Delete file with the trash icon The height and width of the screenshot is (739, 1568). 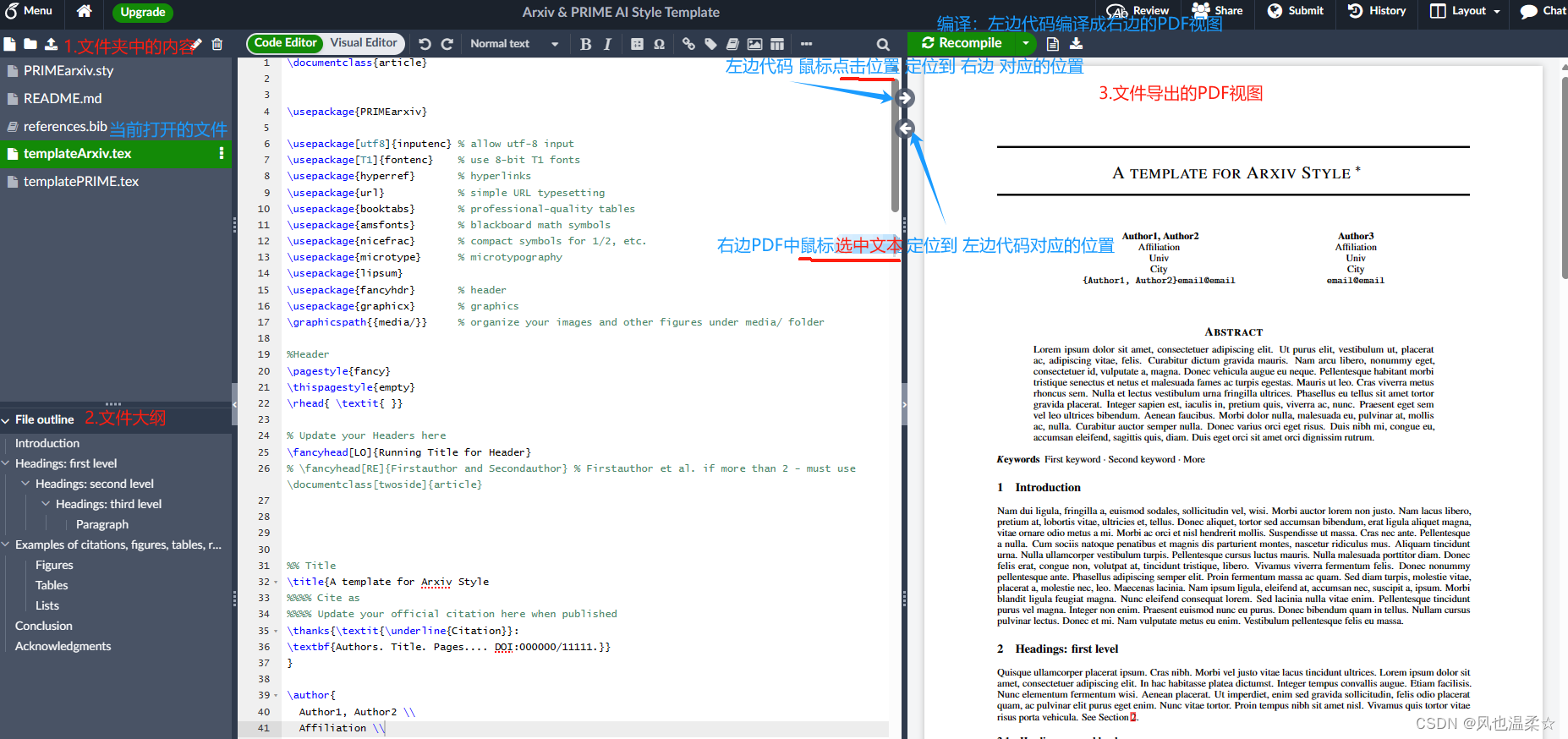217,44
